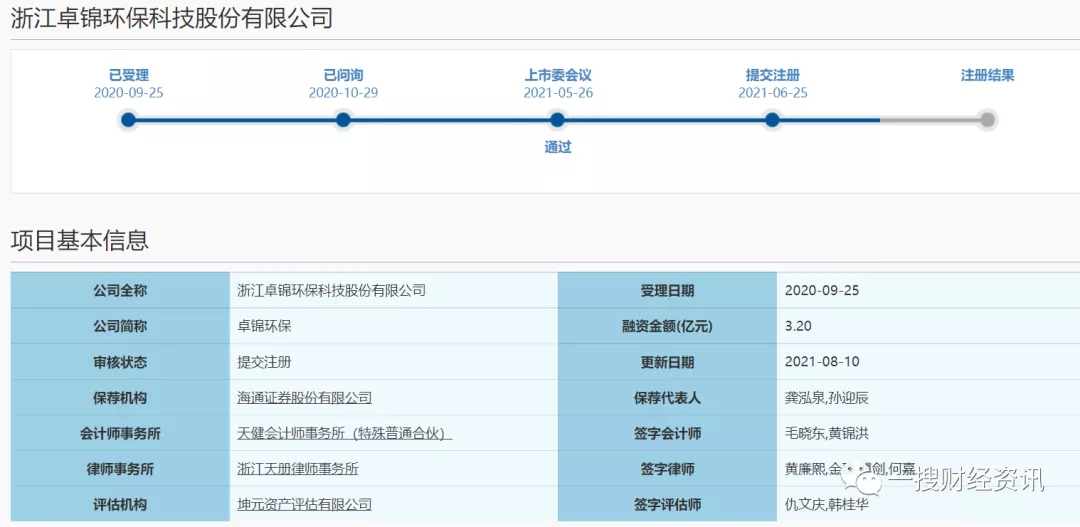Click the company full name value in the table

point(331,290)
